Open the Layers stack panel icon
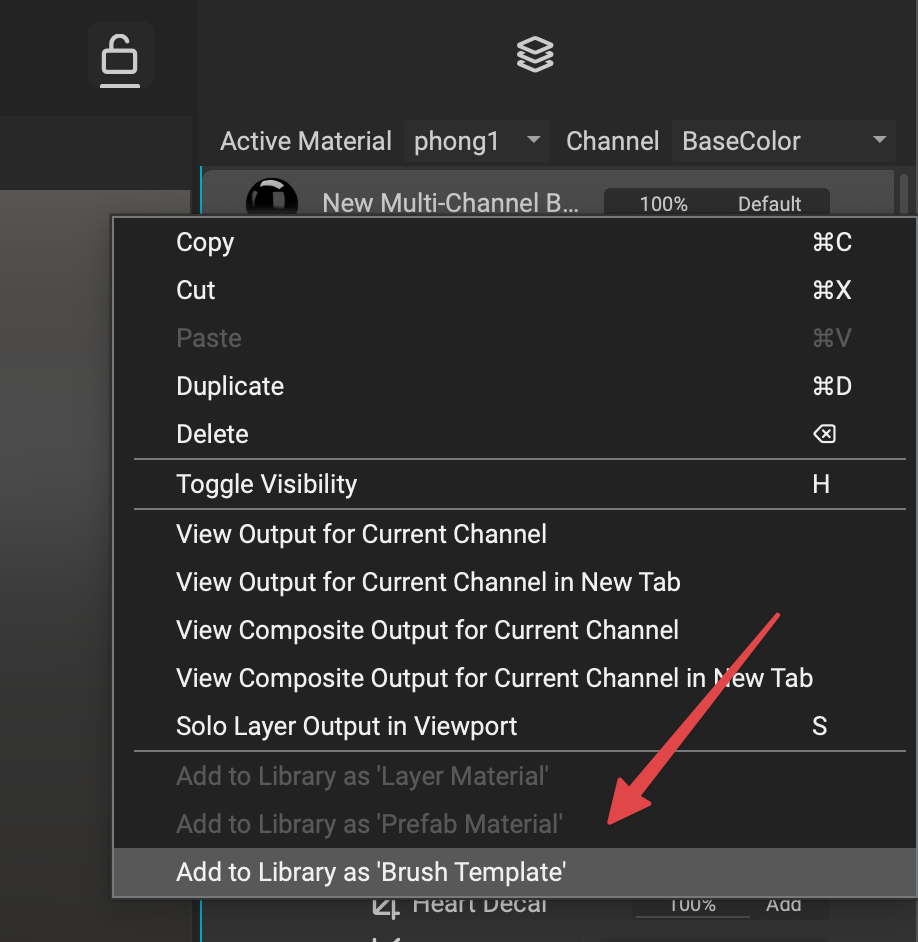This screenshot has height=942, width=918. [535, 54]
